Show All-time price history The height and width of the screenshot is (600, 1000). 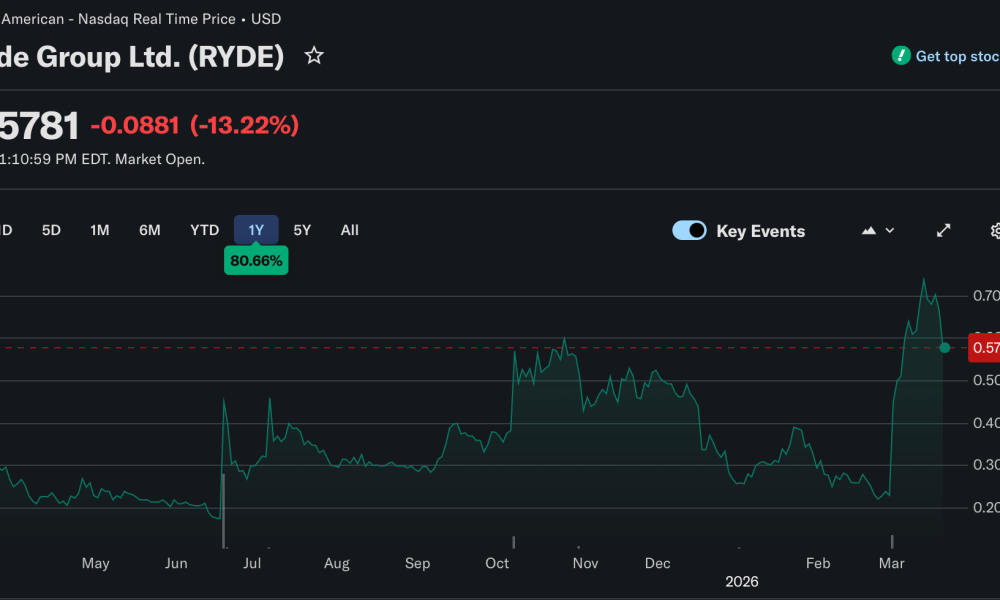349,230
